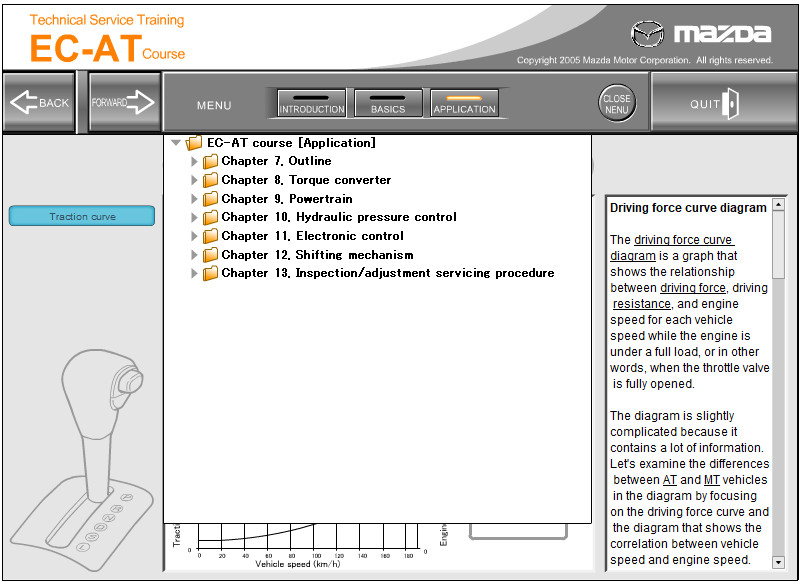
Task: Click the Chapter 12 folder icon
Action: pos(210,254)
